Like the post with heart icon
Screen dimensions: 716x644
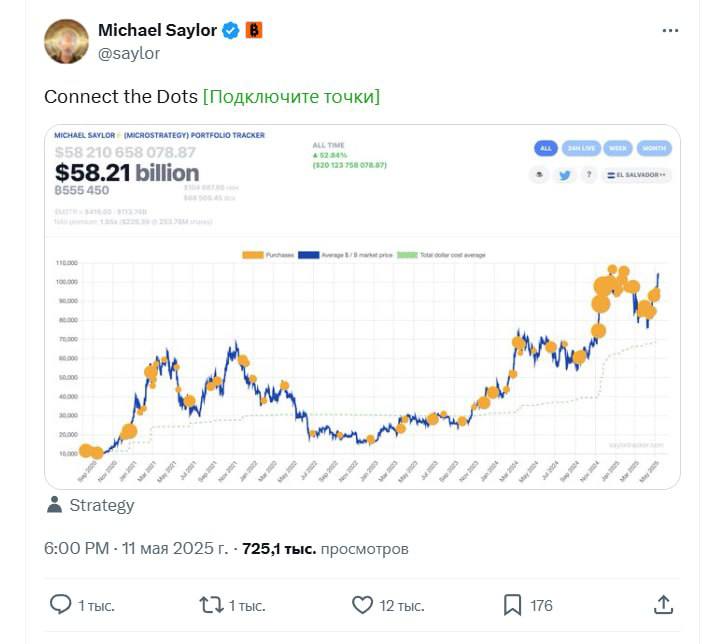click(363, 605)
